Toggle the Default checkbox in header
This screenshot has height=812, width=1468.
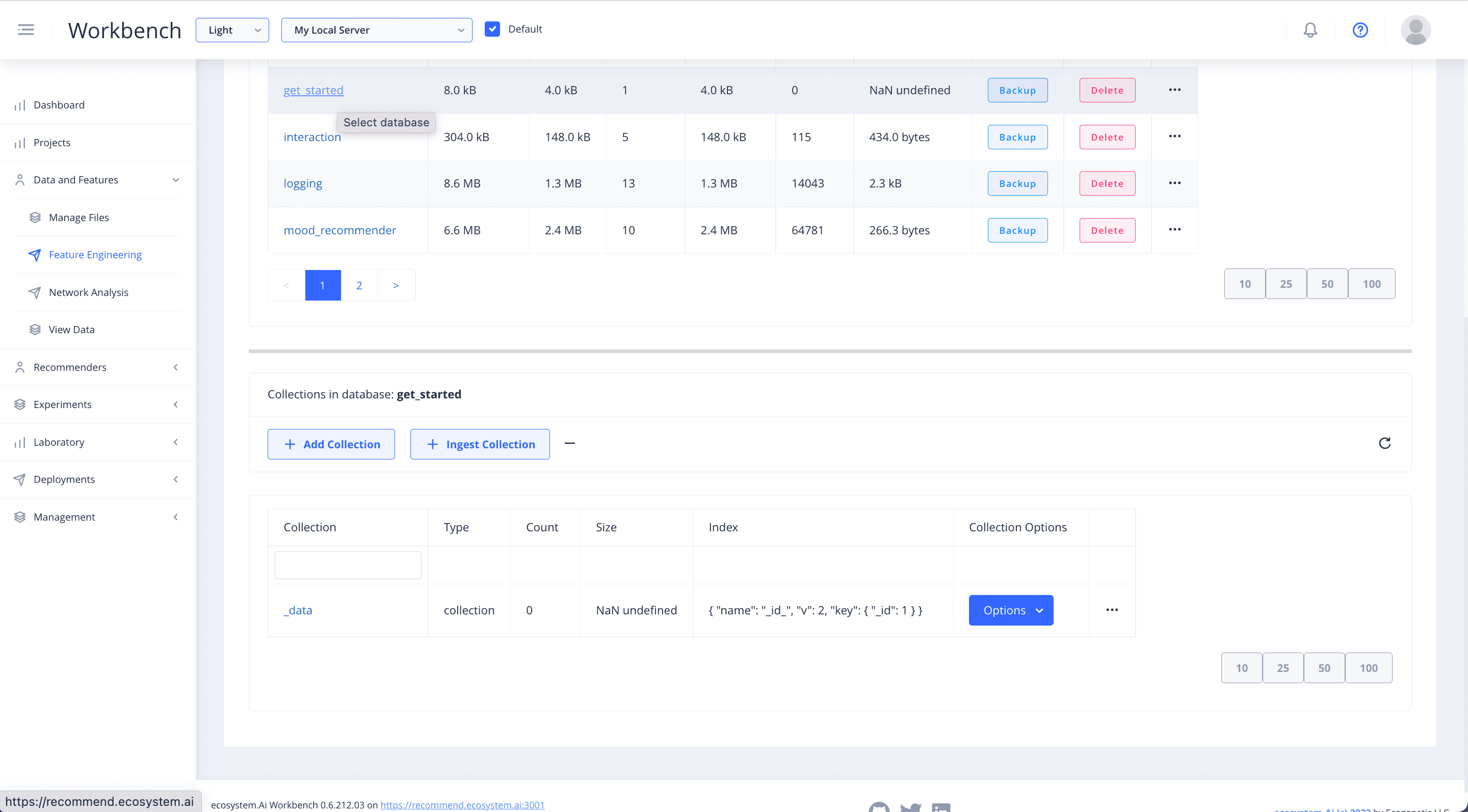492,29
